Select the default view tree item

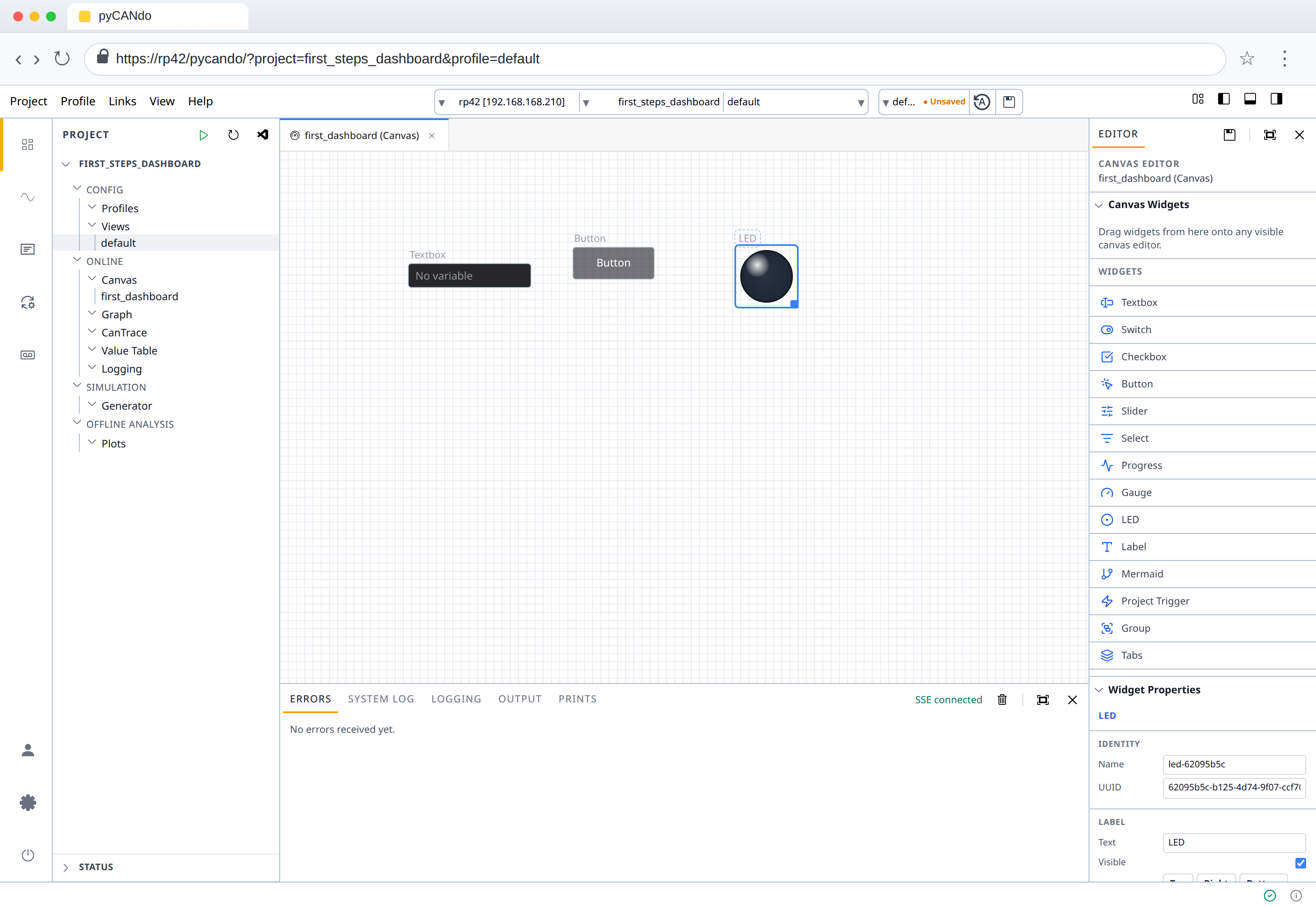[118, 243]
